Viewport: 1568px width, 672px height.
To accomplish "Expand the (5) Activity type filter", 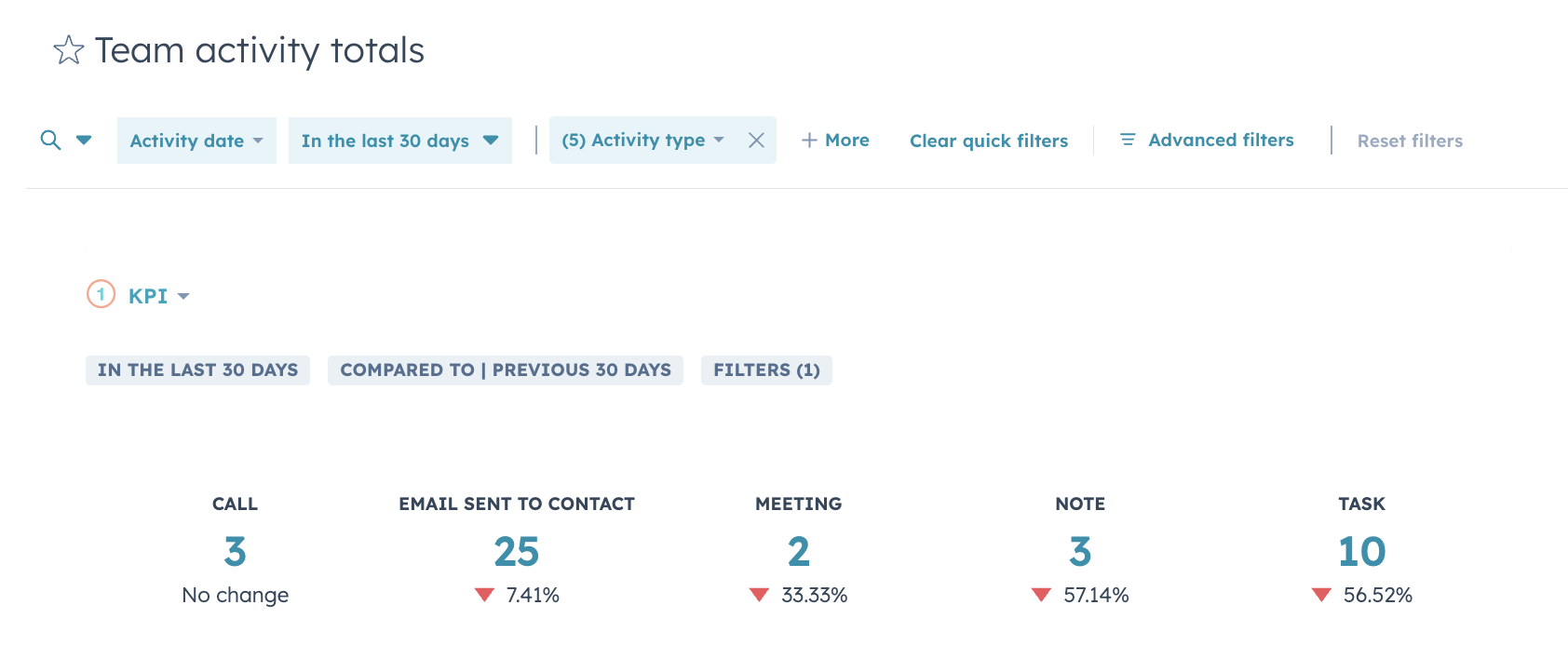I will pos(642,141).
